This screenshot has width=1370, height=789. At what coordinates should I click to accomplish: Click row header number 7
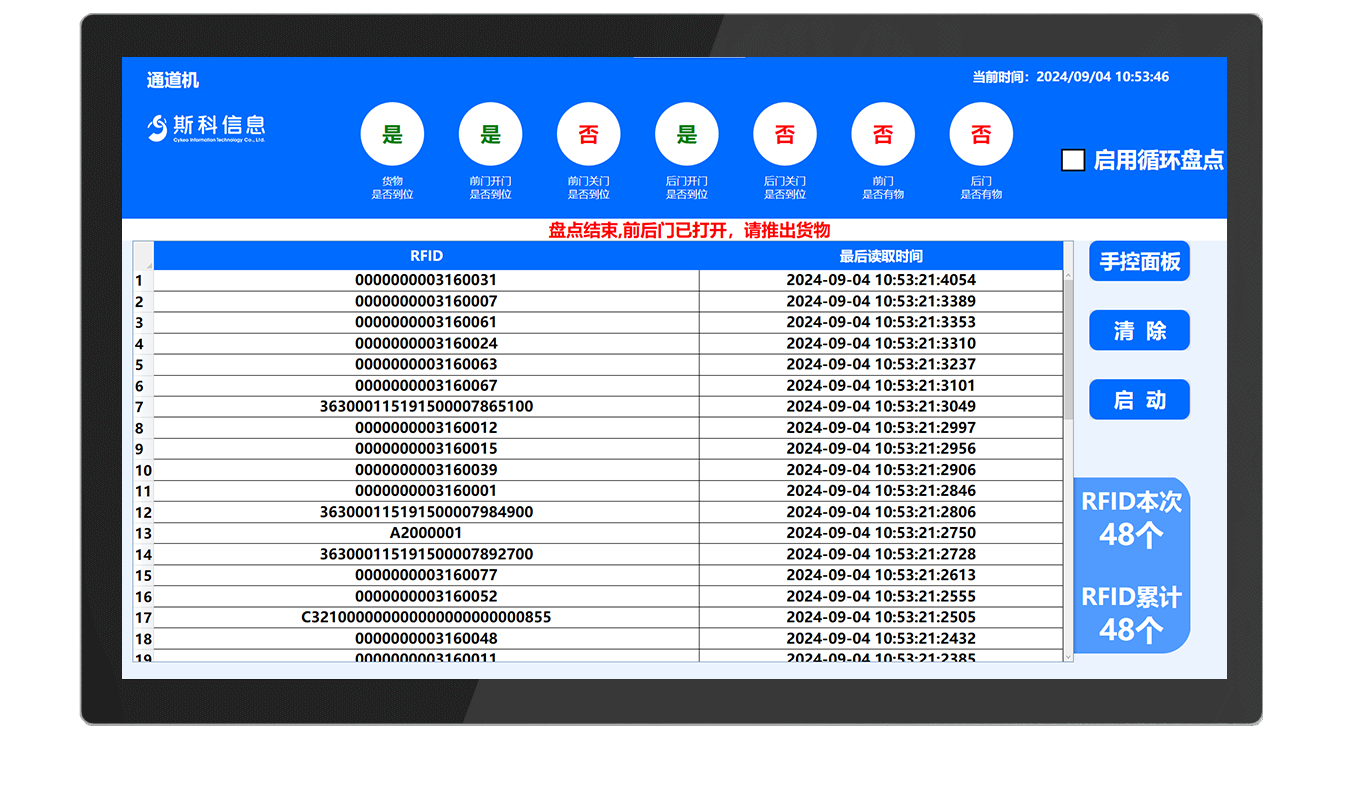[140, 407]
